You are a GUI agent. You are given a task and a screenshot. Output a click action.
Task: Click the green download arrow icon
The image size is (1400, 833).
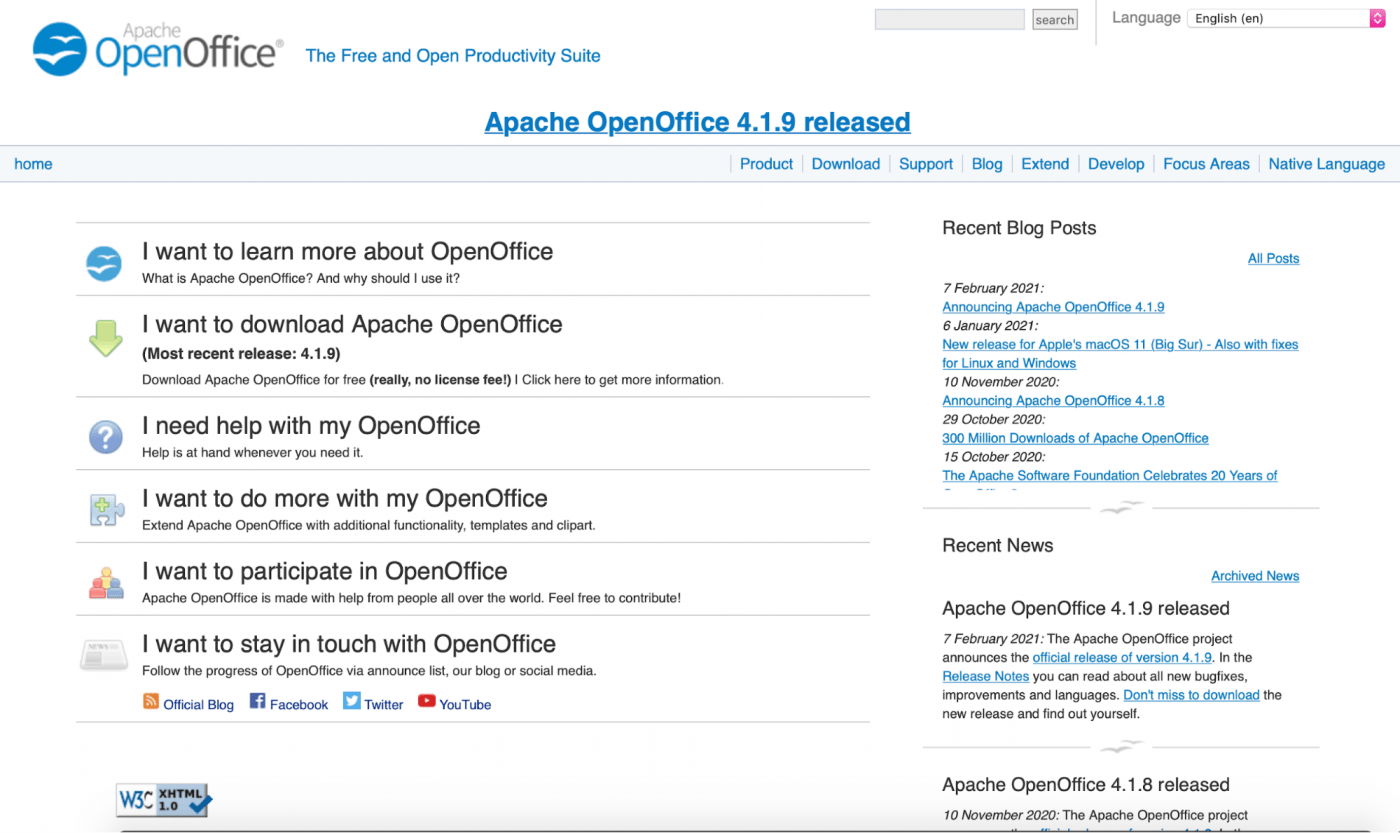tap(105, 338)
